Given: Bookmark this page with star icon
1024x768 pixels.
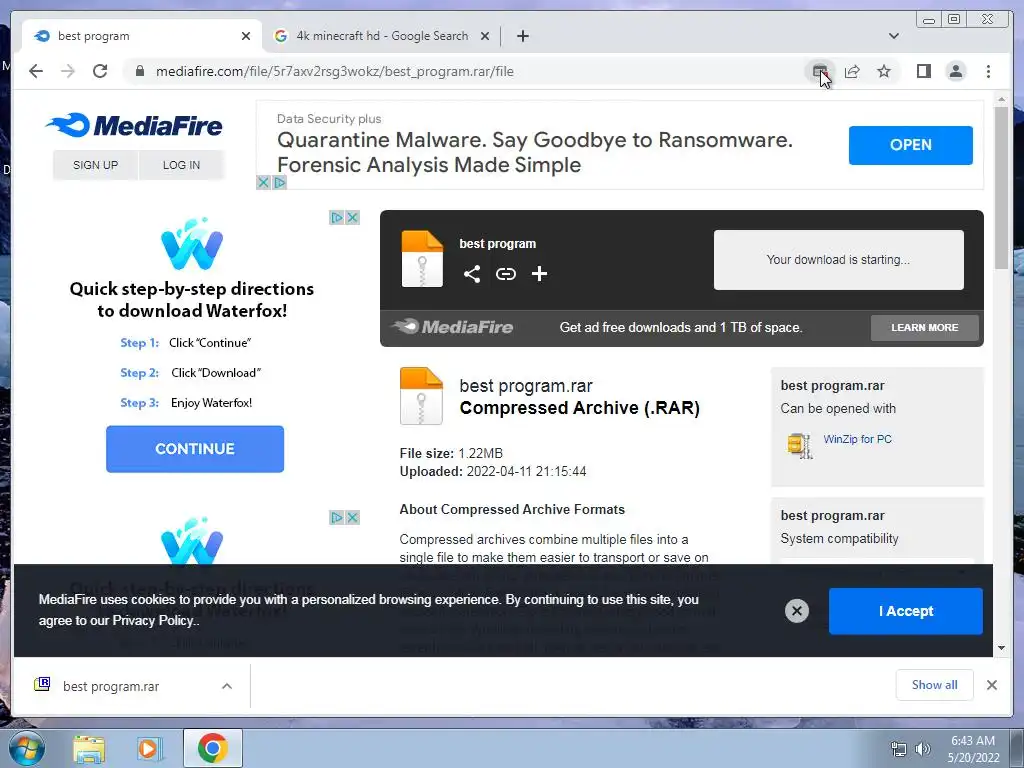Looking at the screenshot, I should 884,71.
